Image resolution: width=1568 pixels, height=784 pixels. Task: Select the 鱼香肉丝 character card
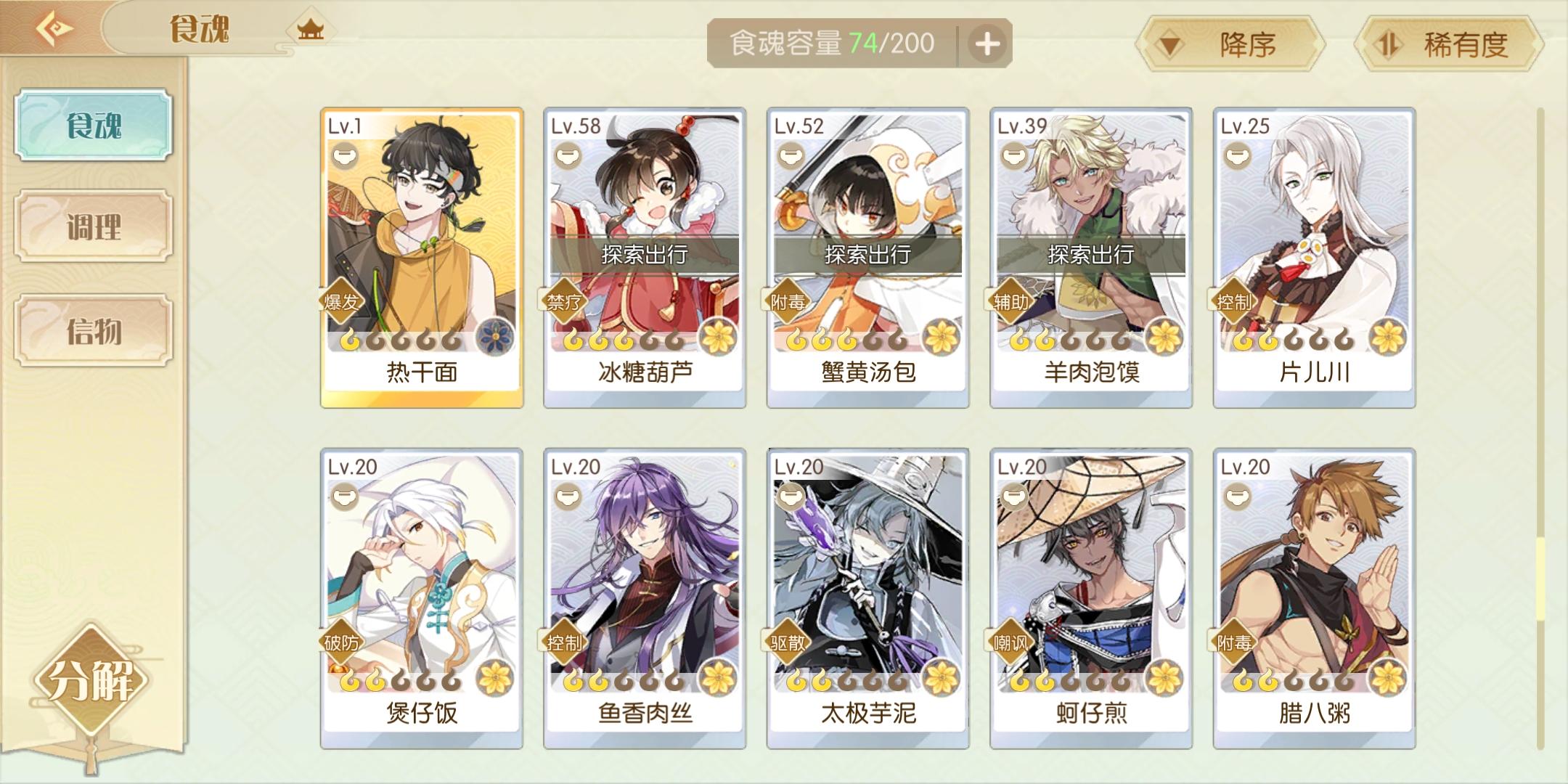(645, 598)
